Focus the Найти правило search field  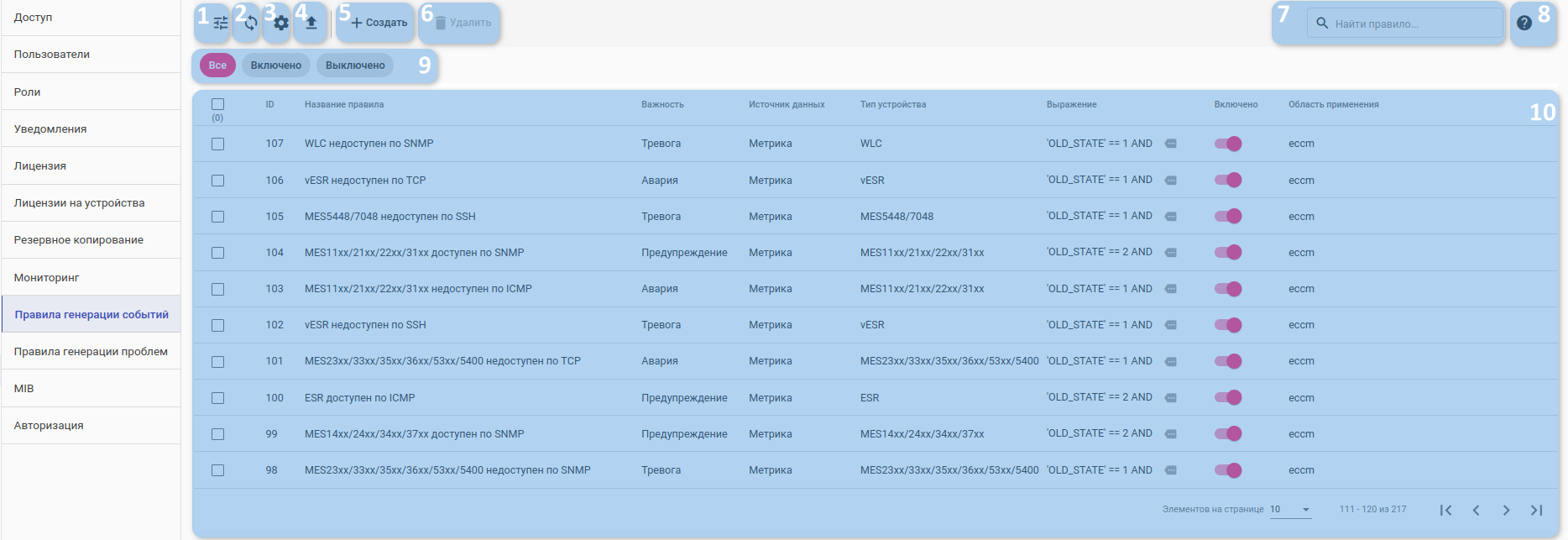pyautogui.click(x=1405, y=24)
